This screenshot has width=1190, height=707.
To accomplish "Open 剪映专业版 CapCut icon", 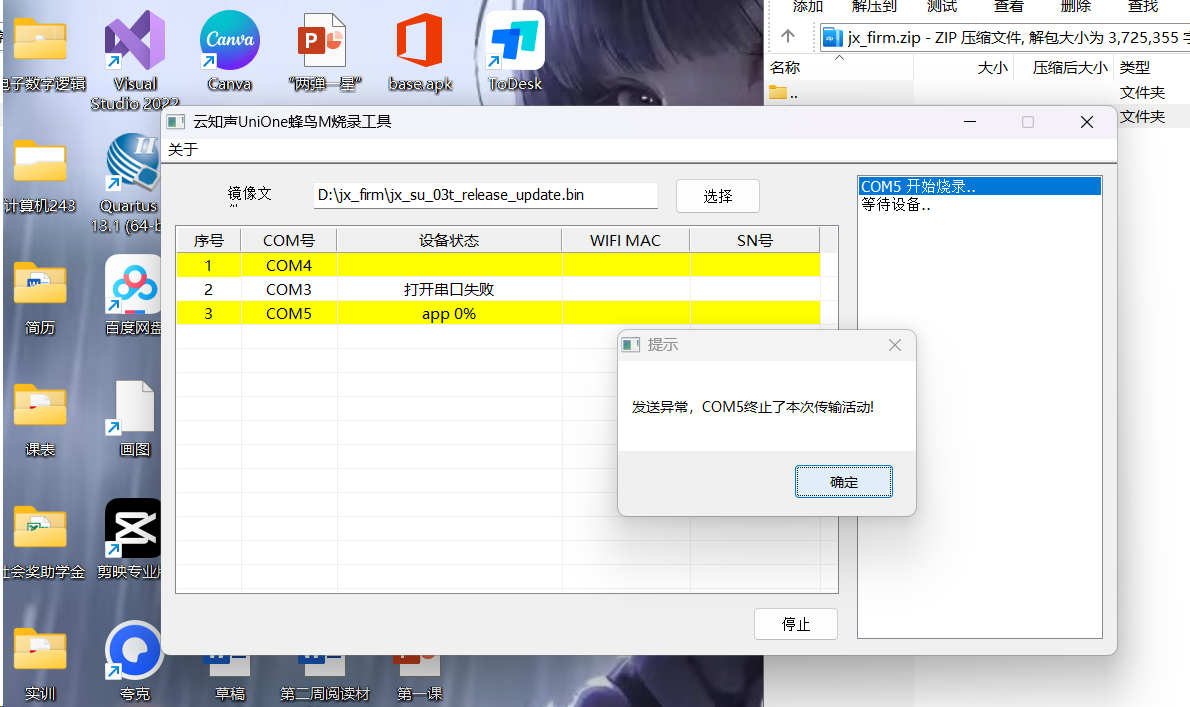I will [x=134, y=527].
